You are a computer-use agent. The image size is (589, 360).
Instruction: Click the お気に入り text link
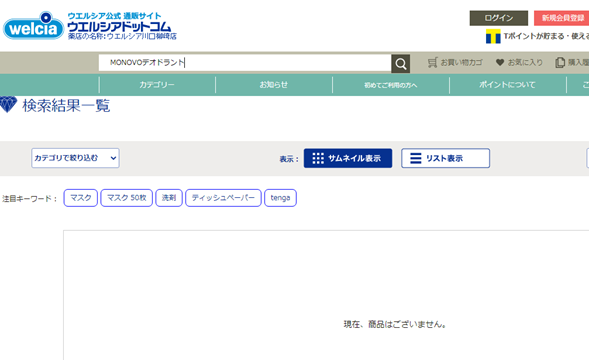[525, 62]
